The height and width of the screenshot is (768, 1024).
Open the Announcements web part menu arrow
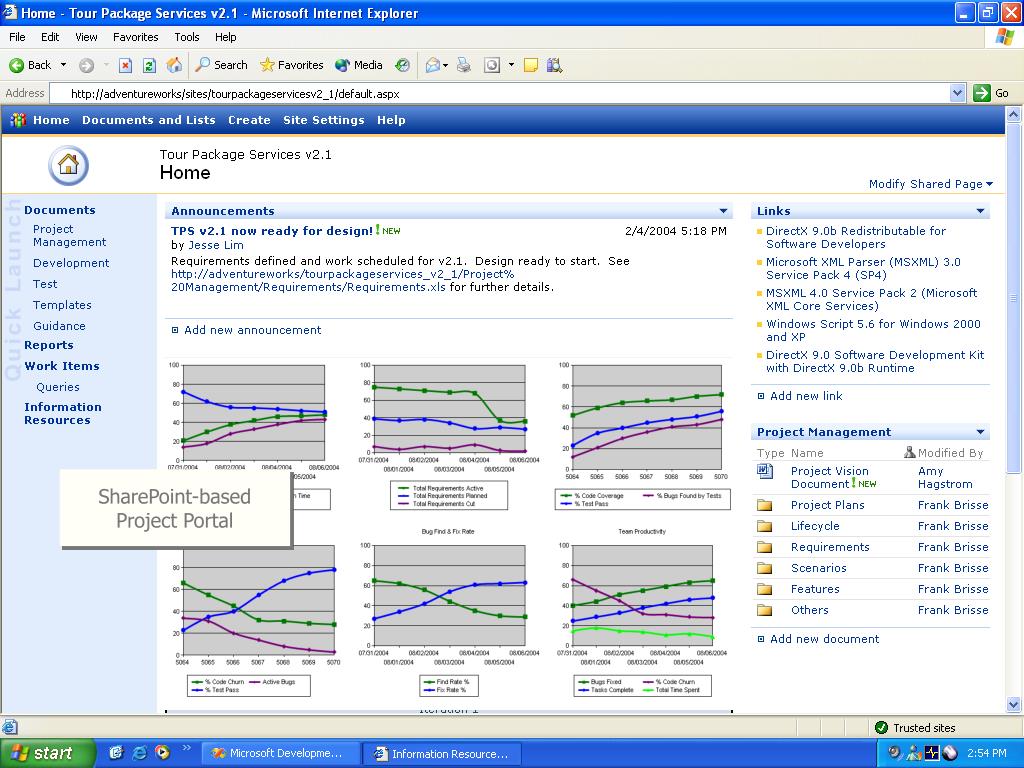[x=723, y=211]
